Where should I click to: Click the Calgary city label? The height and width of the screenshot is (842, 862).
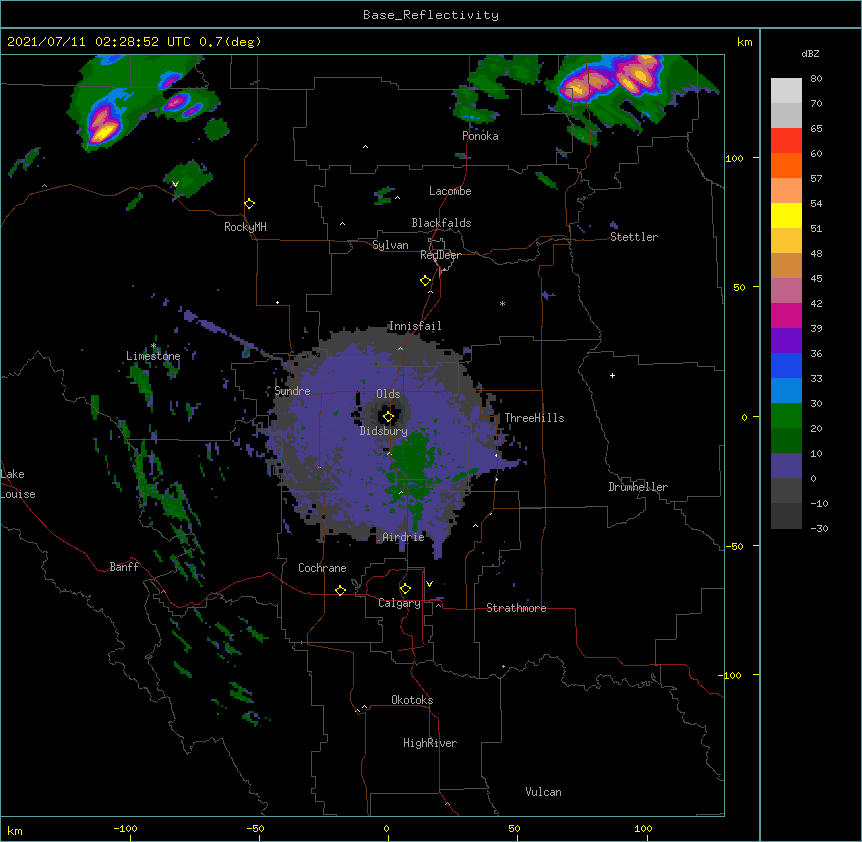(399, 603)
